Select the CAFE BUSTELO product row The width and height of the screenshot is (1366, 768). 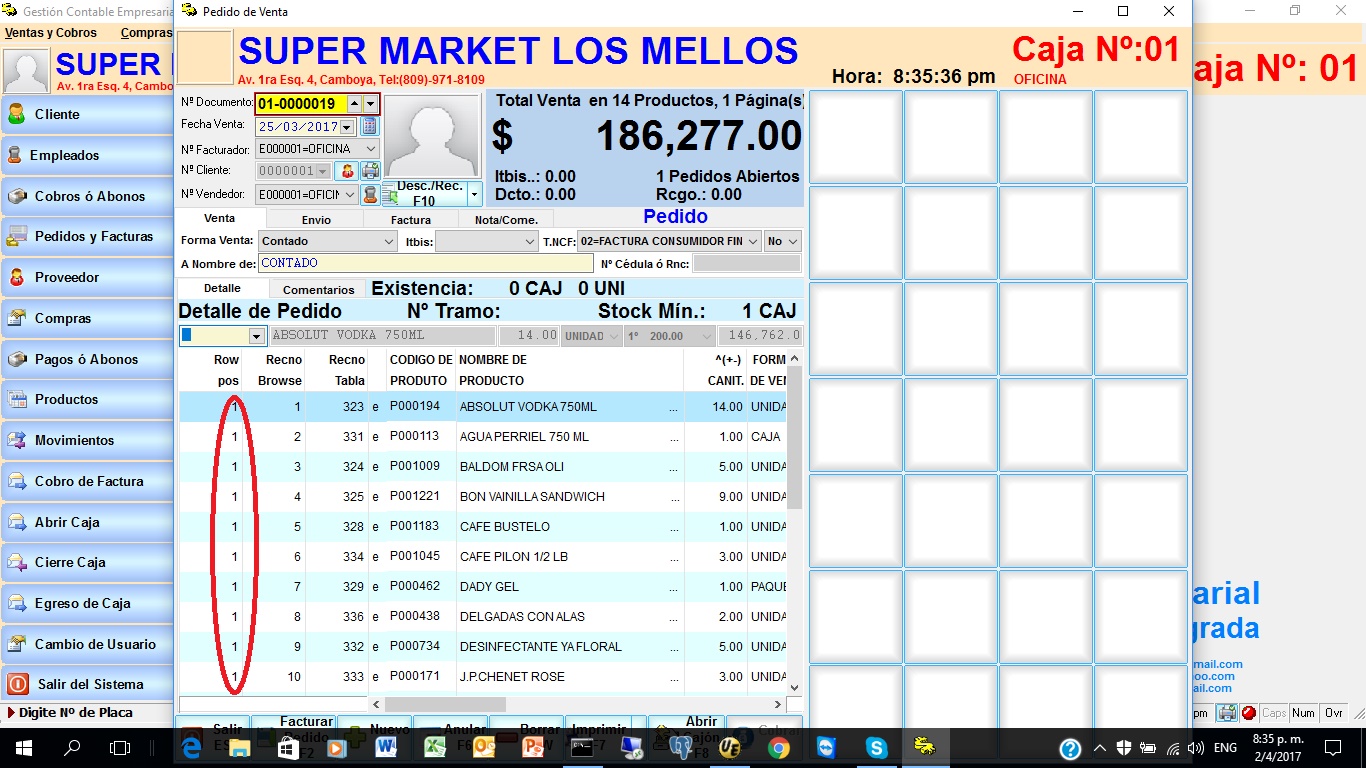(x=504, y=527)
